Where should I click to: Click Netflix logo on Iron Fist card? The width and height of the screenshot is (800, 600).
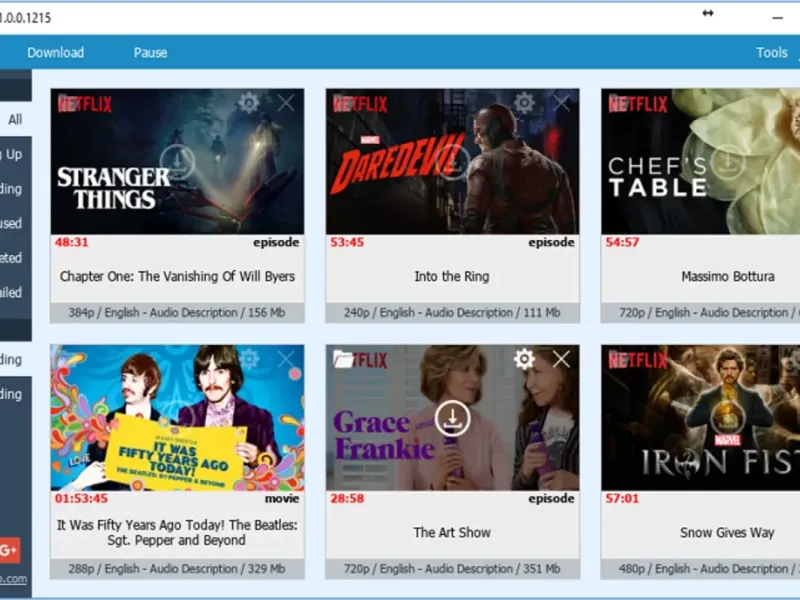(638, 360)
